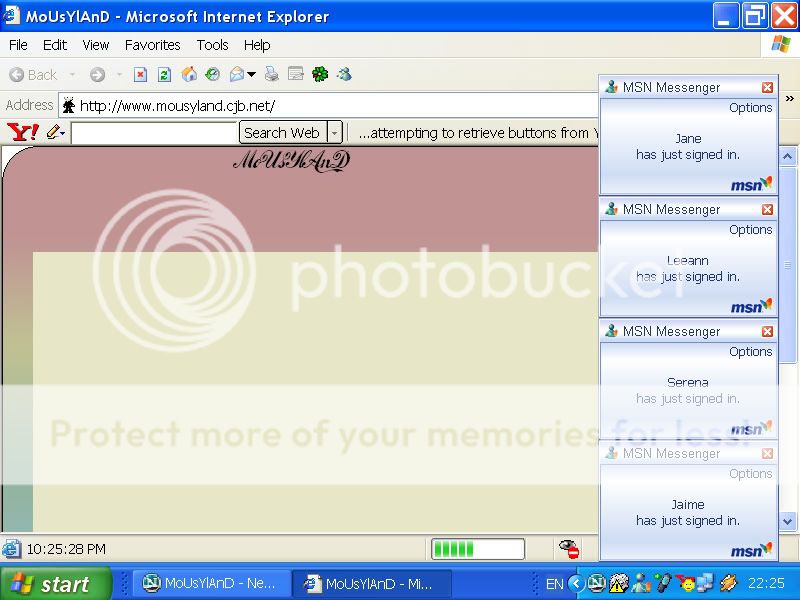Click the Print toolbar icon
800x600 pixels.
tap(271, 75)
